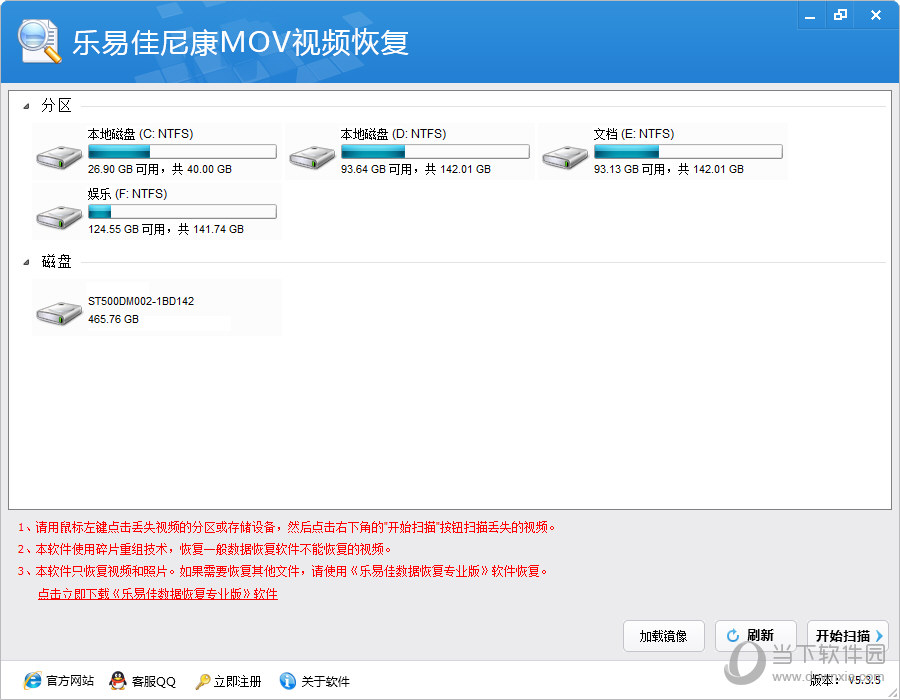Click the 本地磁盘 (C: NTFS) label
900x700 pixels.
(x=141, y=134)
